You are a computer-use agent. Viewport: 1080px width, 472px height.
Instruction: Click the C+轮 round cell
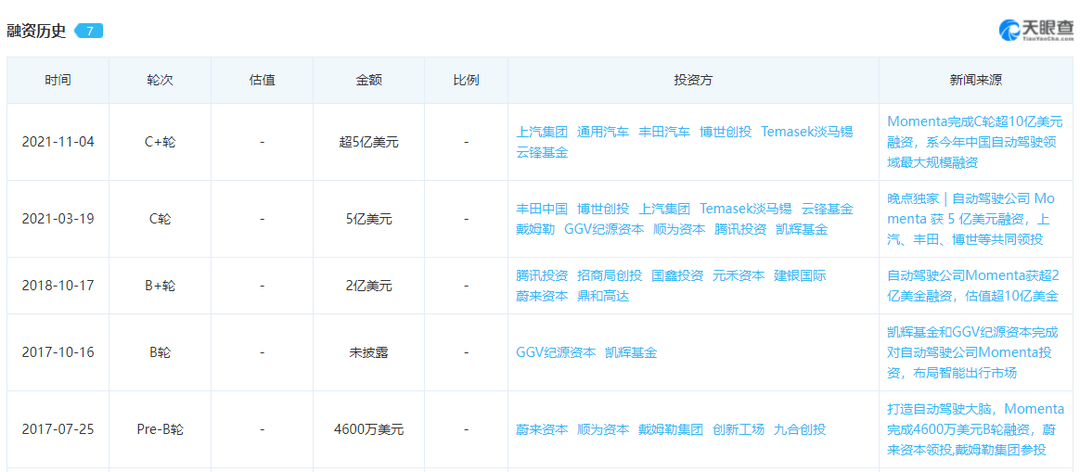[160, 142]
